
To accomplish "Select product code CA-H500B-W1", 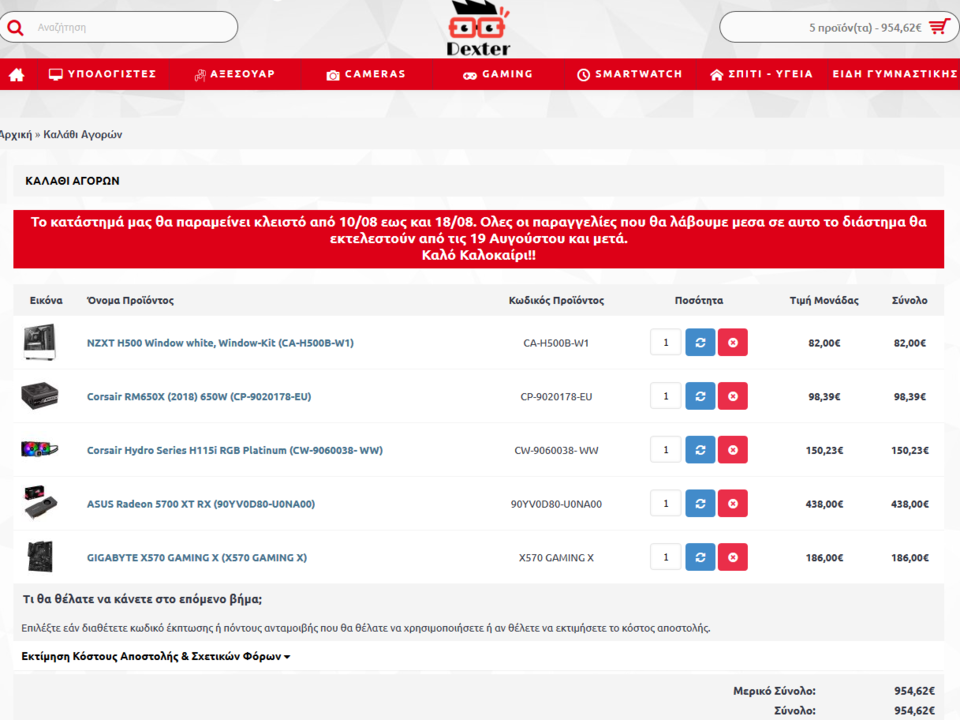I will [x=556, y=343].
